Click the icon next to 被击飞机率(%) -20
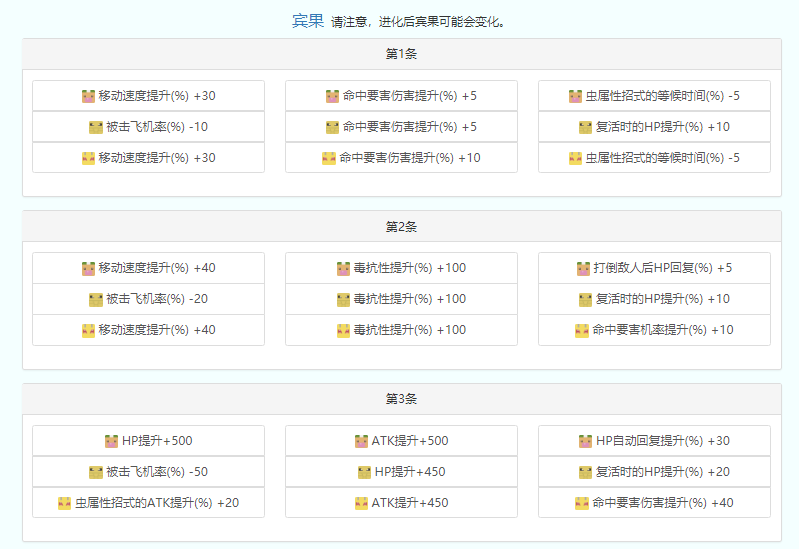Viewport: 799px width, 549px height. [96, 299]
